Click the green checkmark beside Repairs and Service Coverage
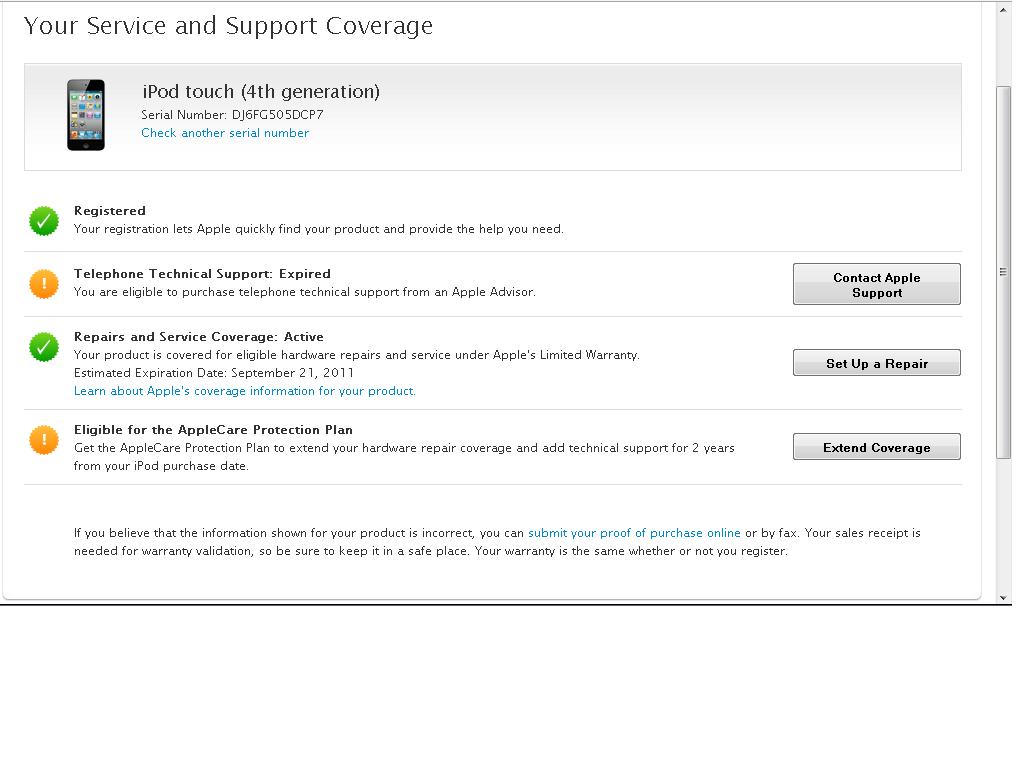Image resolution: width=1024 pixels, height=768 pixels. 44,348
